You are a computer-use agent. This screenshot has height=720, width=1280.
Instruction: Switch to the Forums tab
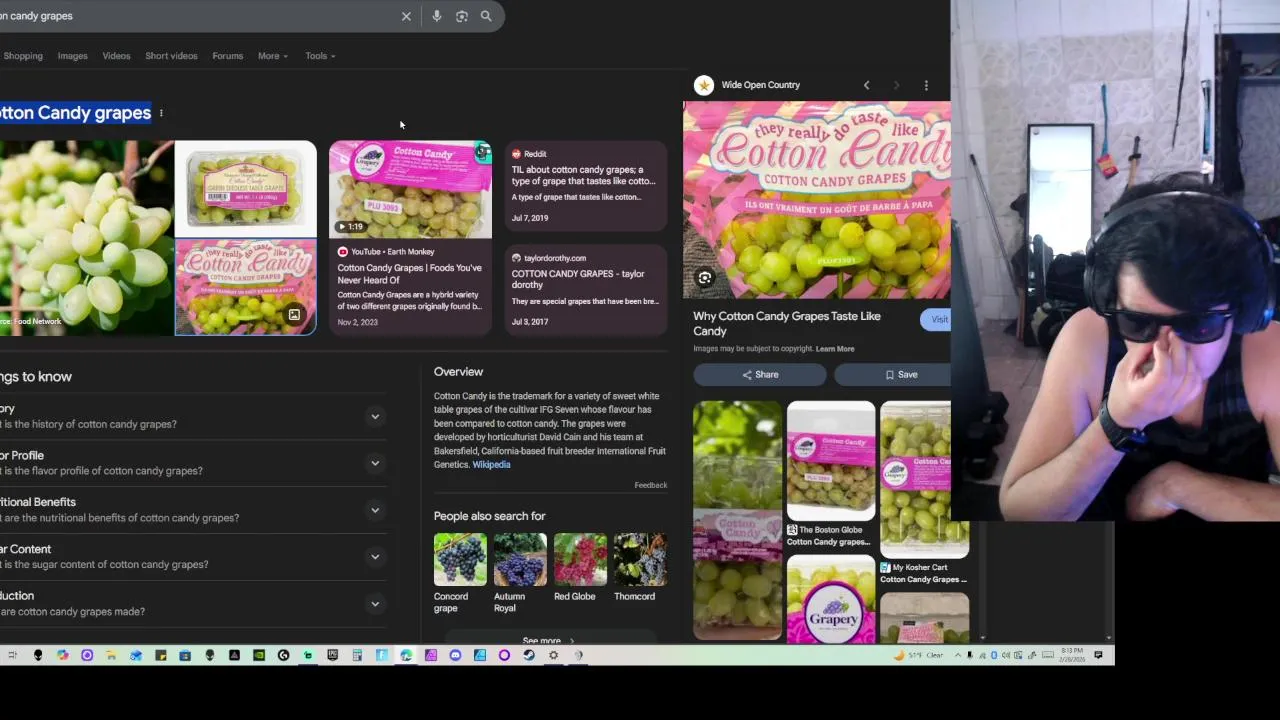pos(227,56)
